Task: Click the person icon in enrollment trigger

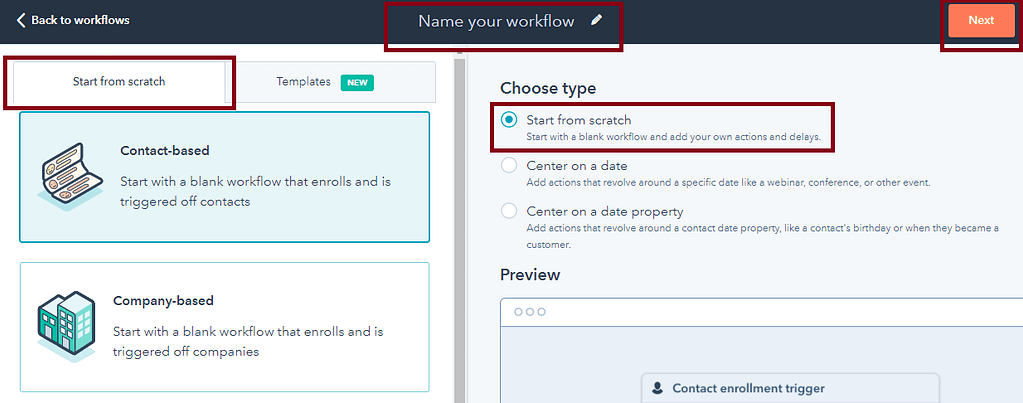Action: [658, 389]
